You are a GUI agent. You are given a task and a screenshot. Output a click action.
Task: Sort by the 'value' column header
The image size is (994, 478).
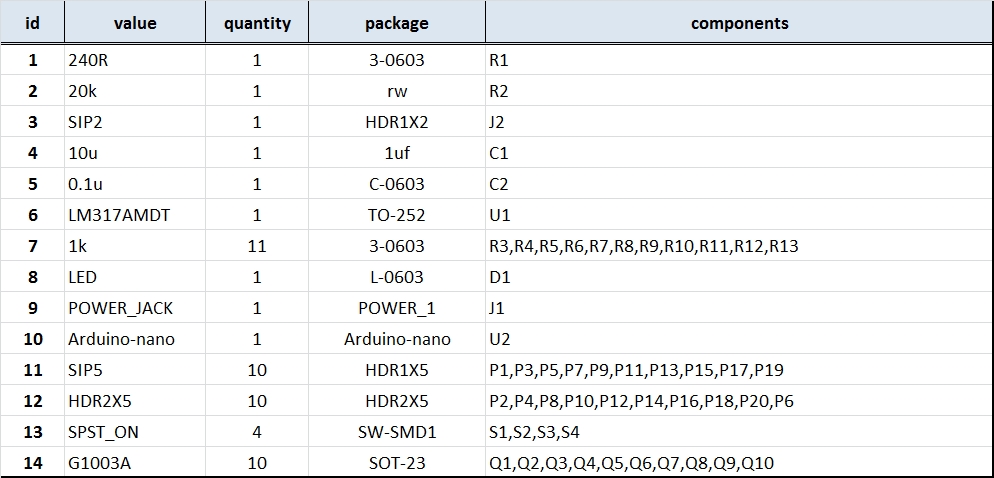135,23
